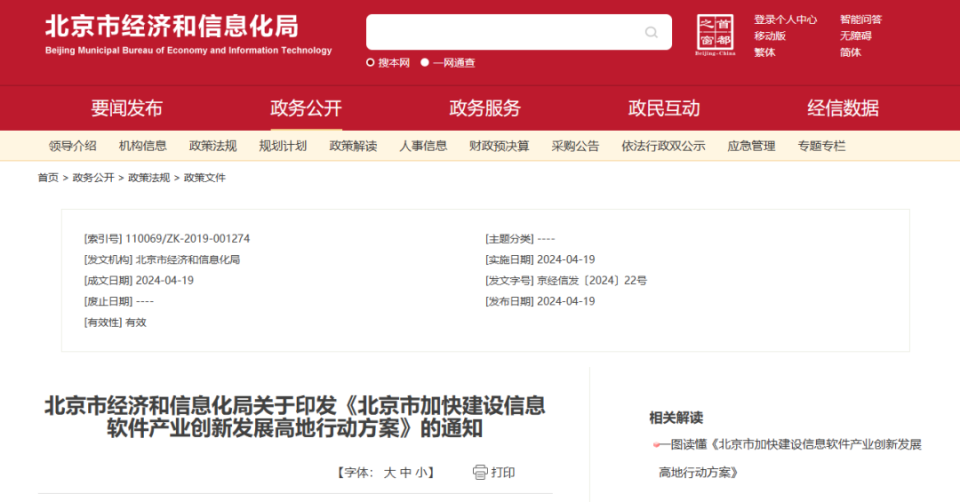Image resolution: width=960 pixels, height=502 pixels.
Task: Click the search magnifier icon
Action: click(x=651, y=32)
